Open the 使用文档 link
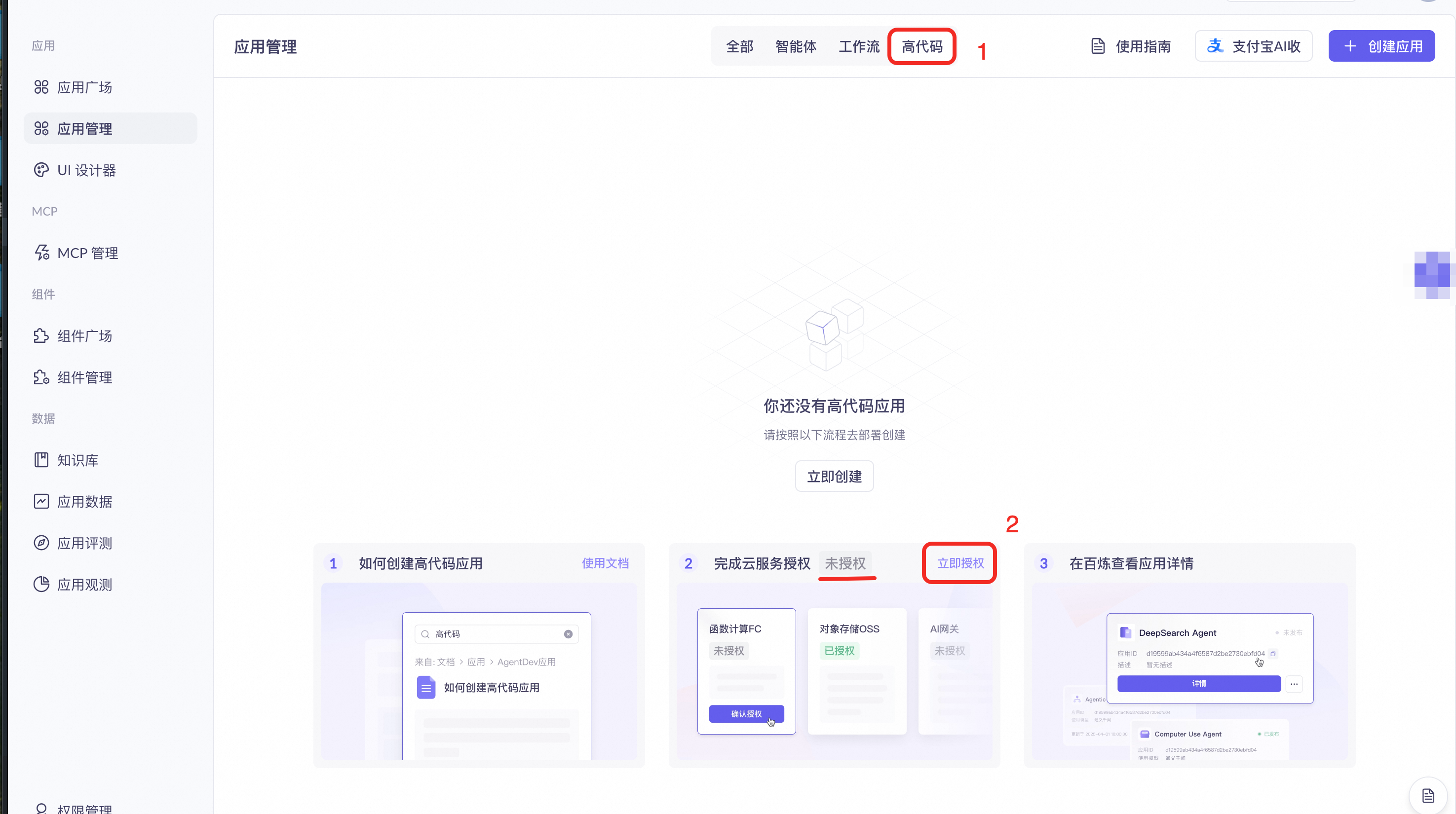Viewport: 1456px width, 814px height. click(605, 563)
